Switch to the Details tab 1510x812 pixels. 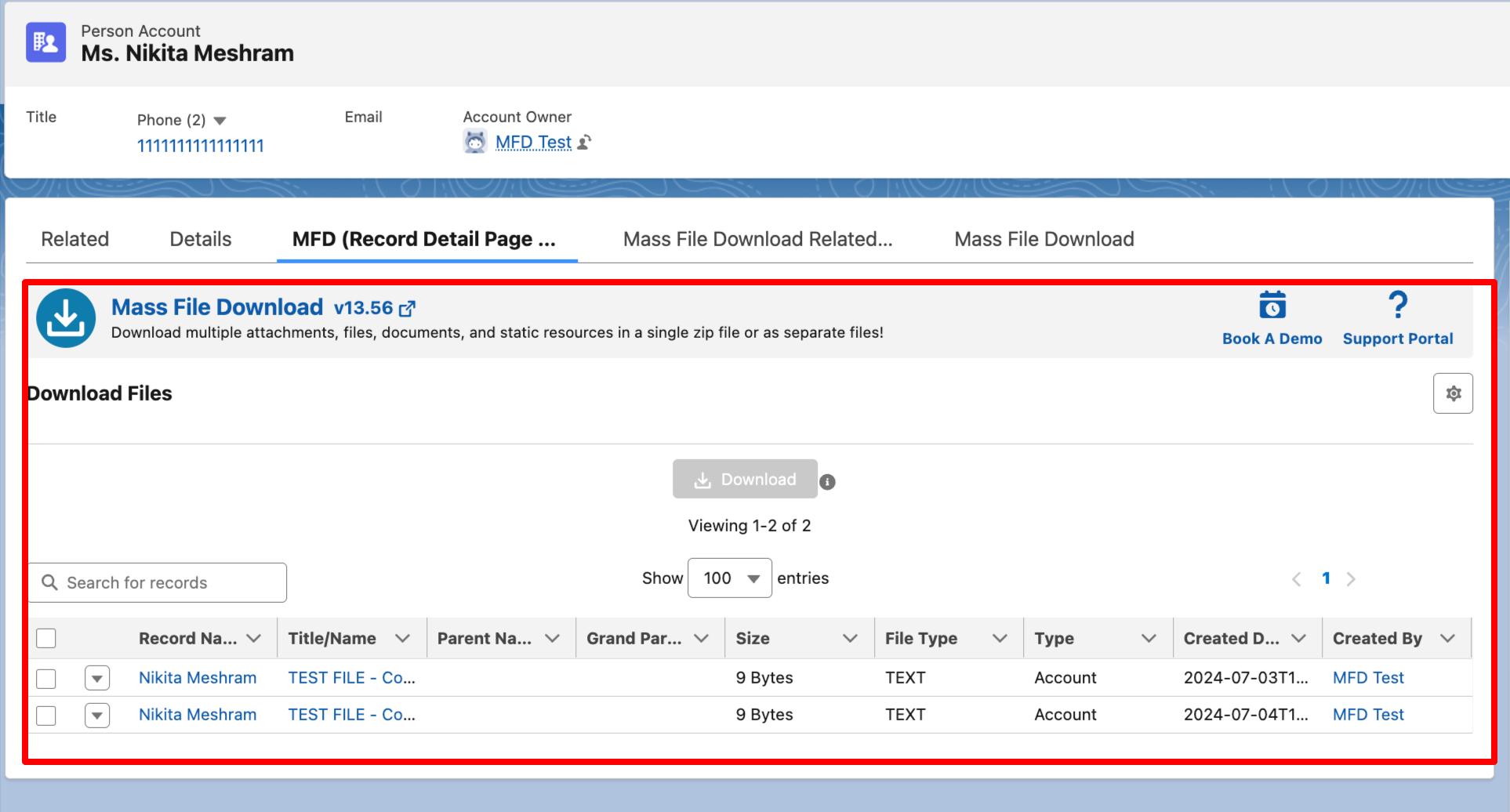pos(201,239)
